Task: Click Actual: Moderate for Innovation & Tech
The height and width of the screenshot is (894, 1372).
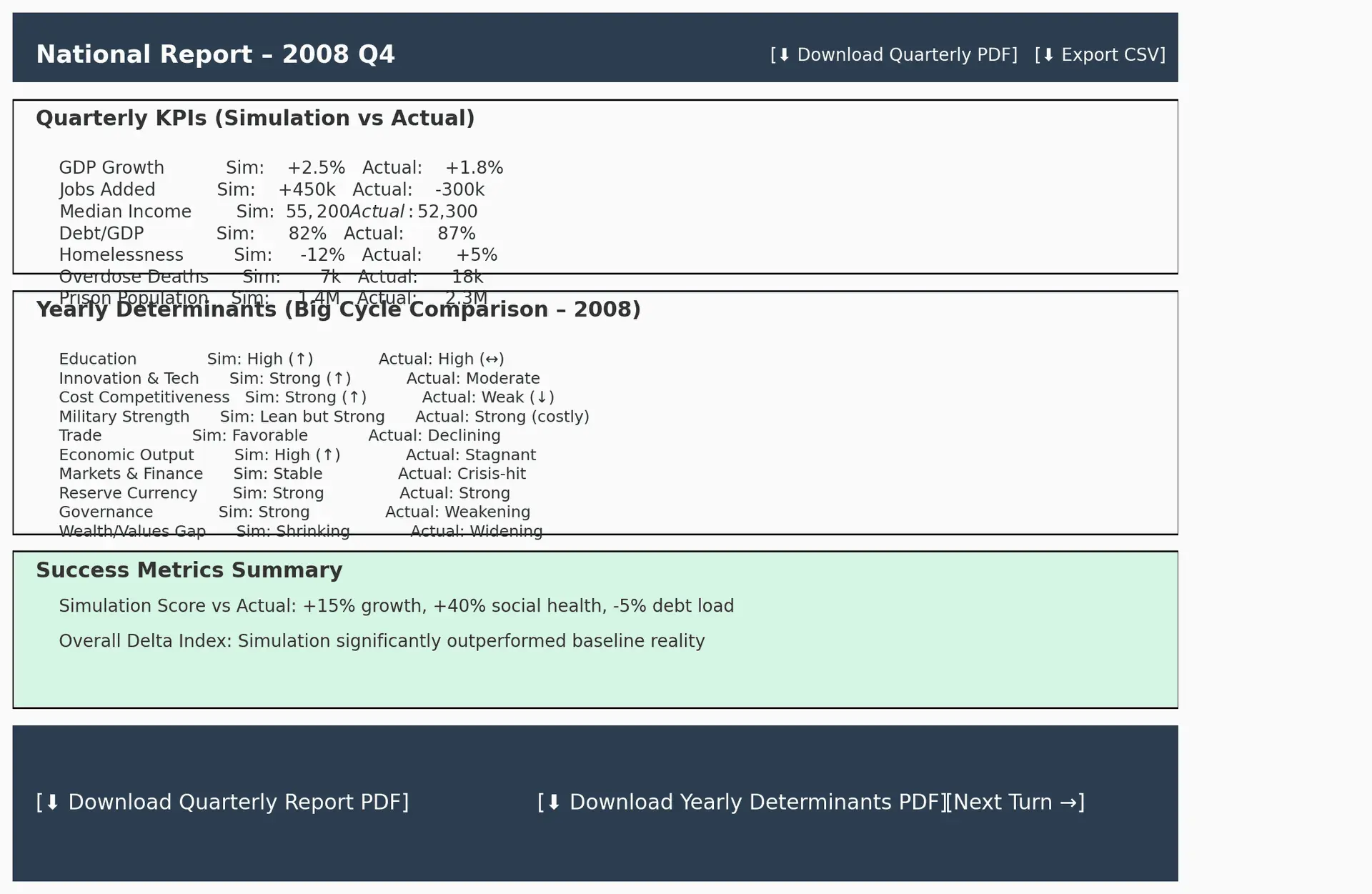Action: point(473,379)
